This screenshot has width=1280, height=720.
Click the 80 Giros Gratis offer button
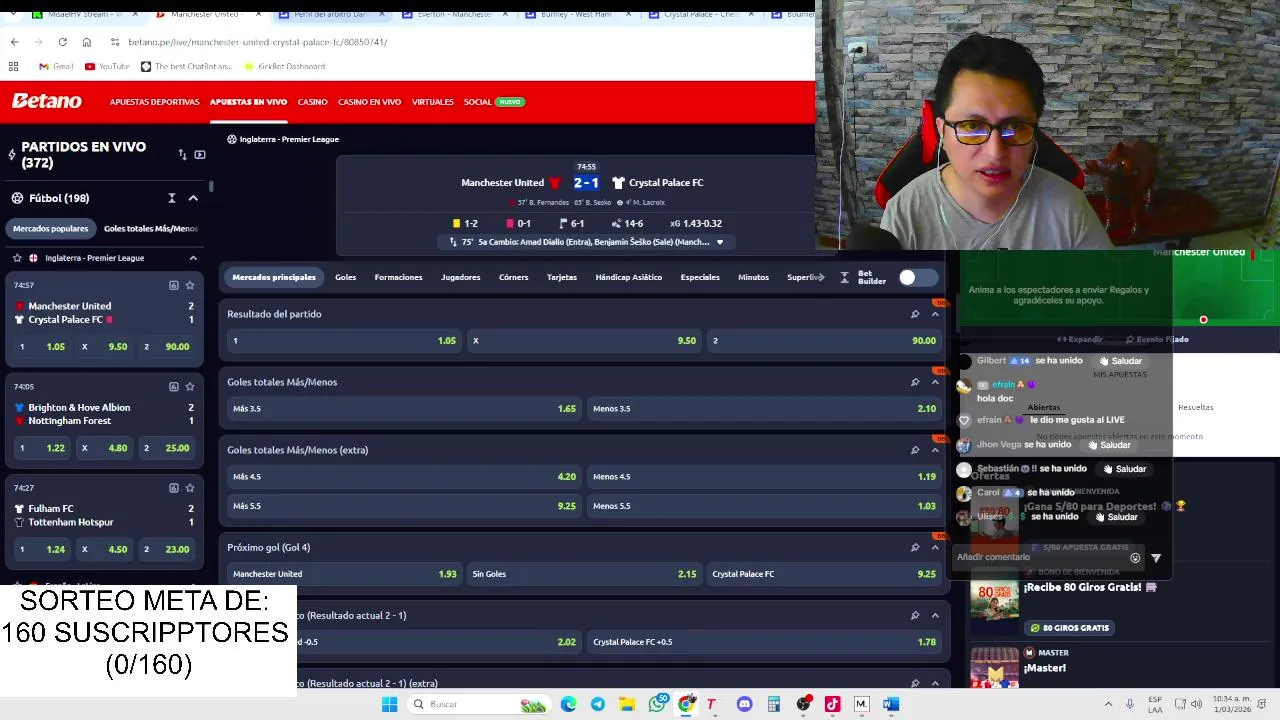click(x=1070, y=628)
